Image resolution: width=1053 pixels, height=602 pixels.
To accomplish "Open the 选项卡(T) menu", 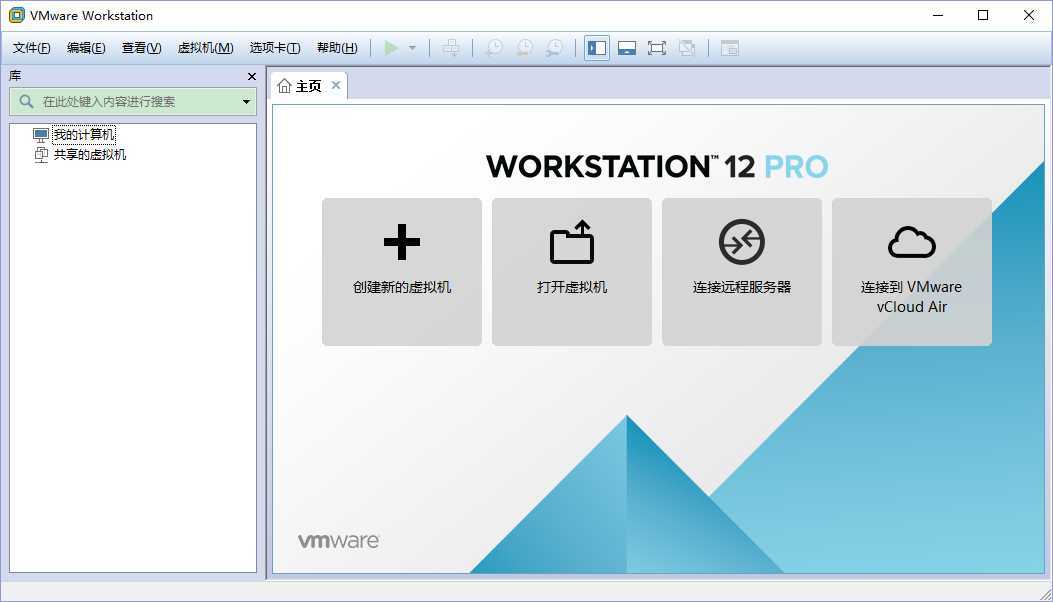I will [x=275, y=48].
